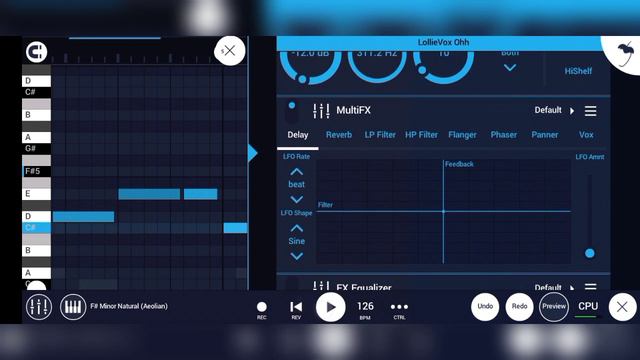This screenshot has height=360, width=640.
Task: Open the MultiFX Default preset selector
Action: coord(554,110)
